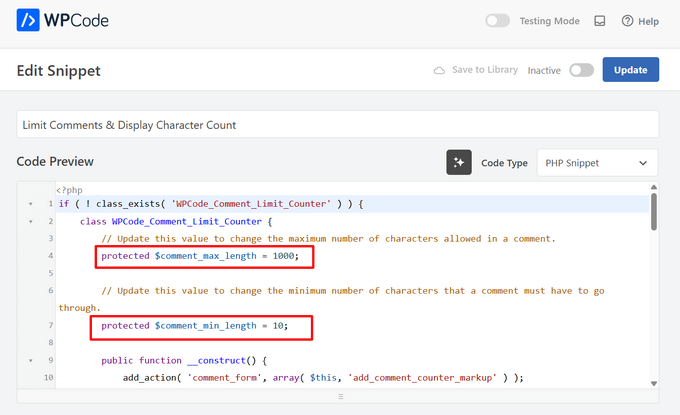Toggle the Inactive snippet switch to active
Viewport: 680px width, 415px height.
coord(581,70)
